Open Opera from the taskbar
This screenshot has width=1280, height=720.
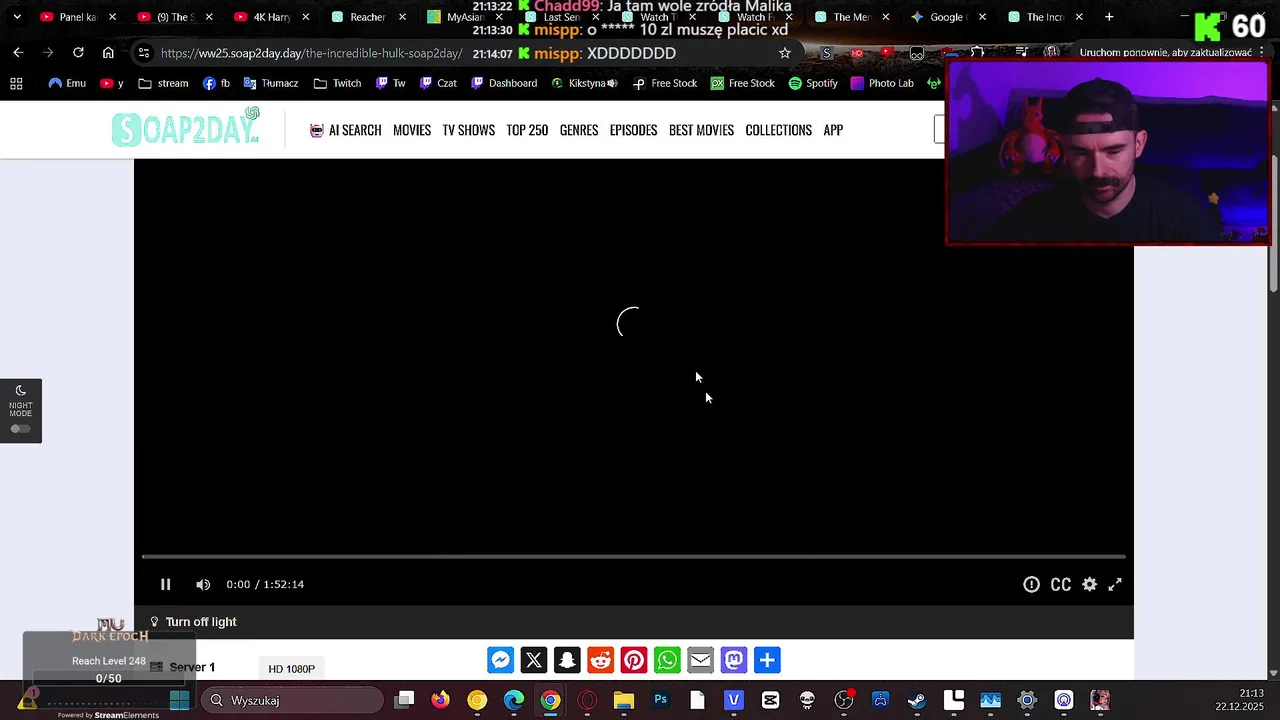(587, 700)
